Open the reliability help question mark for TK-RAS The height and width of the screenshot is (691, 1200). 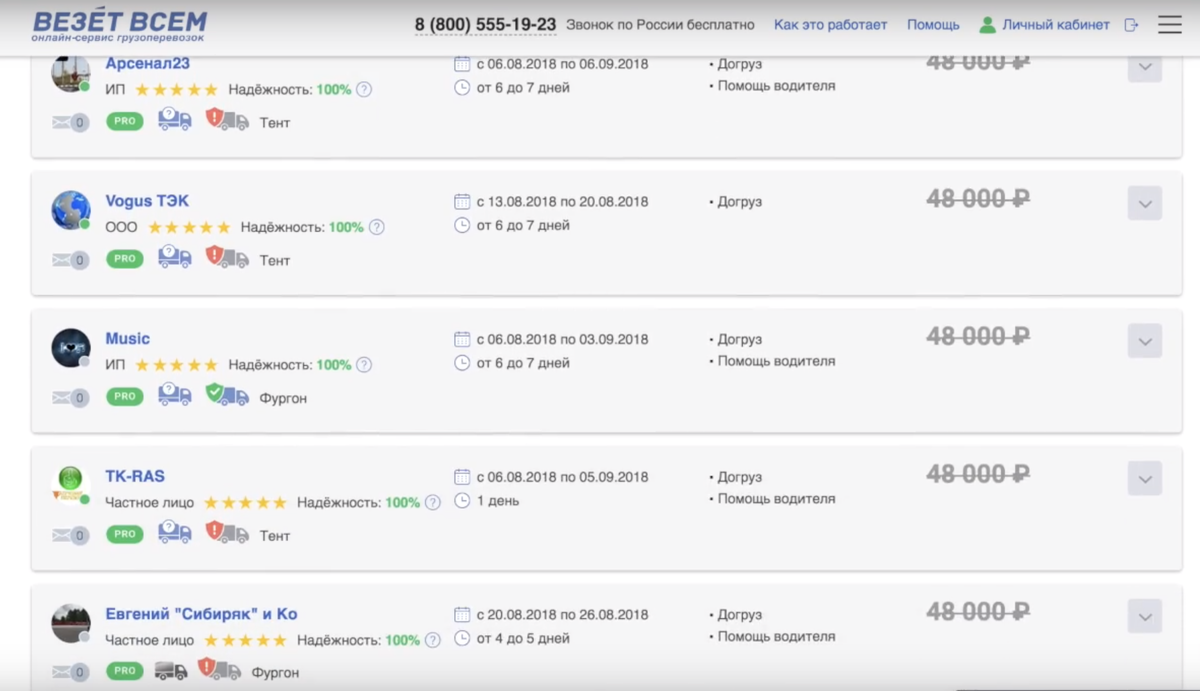pyautogui.click(x=431, y=502)
